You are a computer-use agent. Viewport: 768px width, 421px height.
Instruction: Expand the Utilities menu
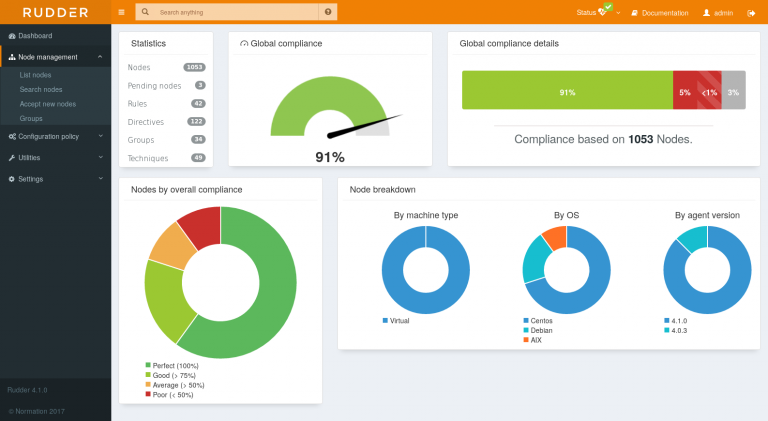[x=55, y=157]
